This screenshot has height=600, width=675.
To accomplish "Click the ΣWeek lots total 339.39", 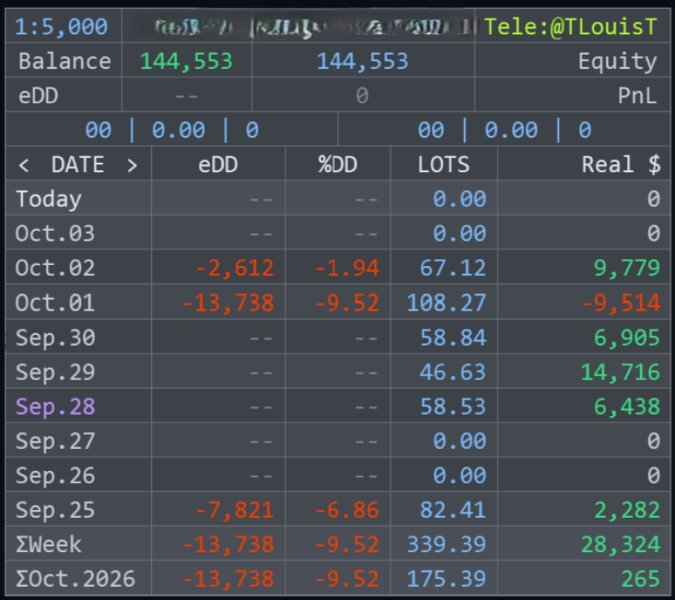I will 446,544.
